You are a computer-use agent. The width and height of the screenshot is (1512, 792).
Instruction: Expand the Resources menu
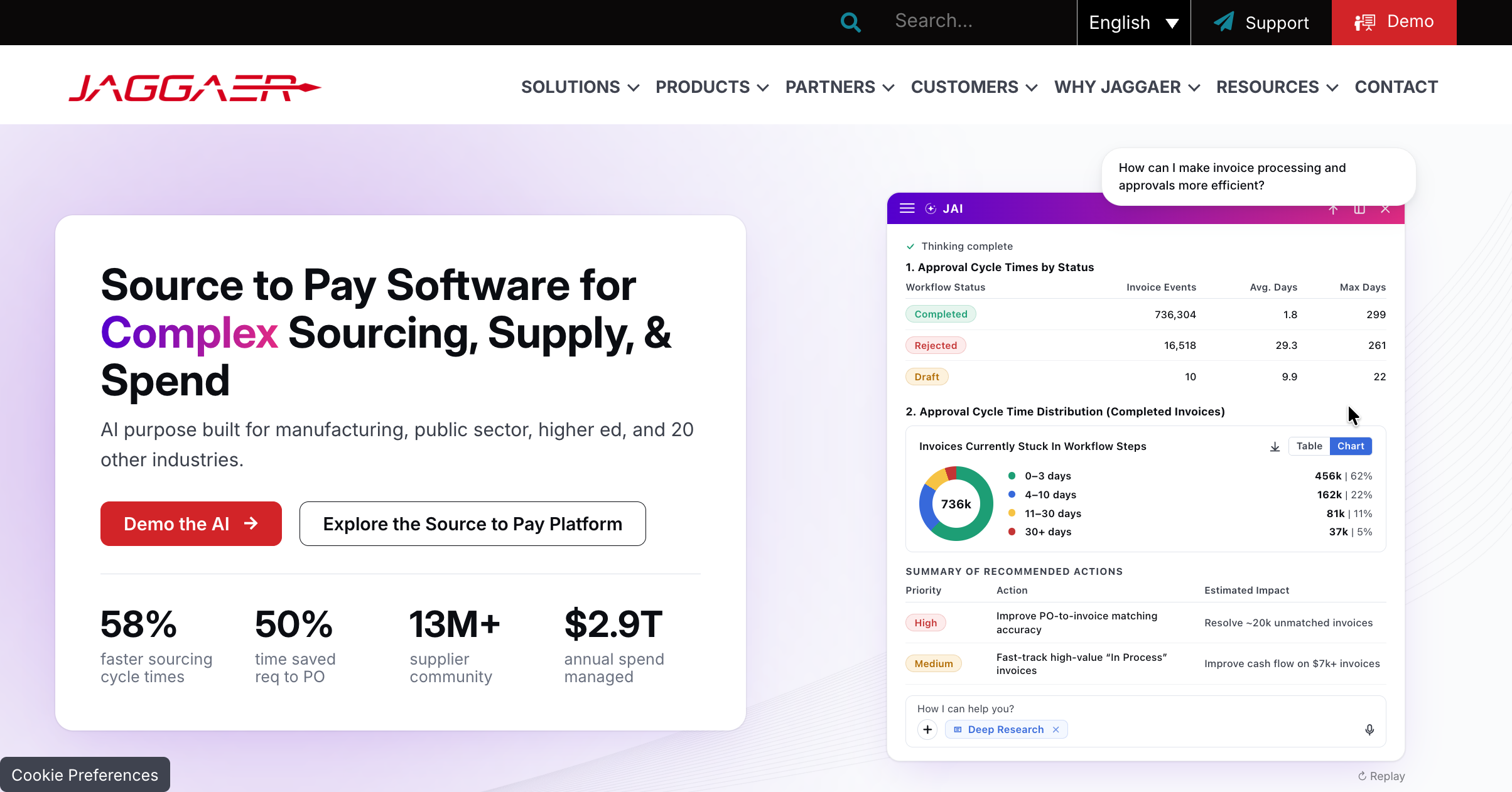(1277, 87)
